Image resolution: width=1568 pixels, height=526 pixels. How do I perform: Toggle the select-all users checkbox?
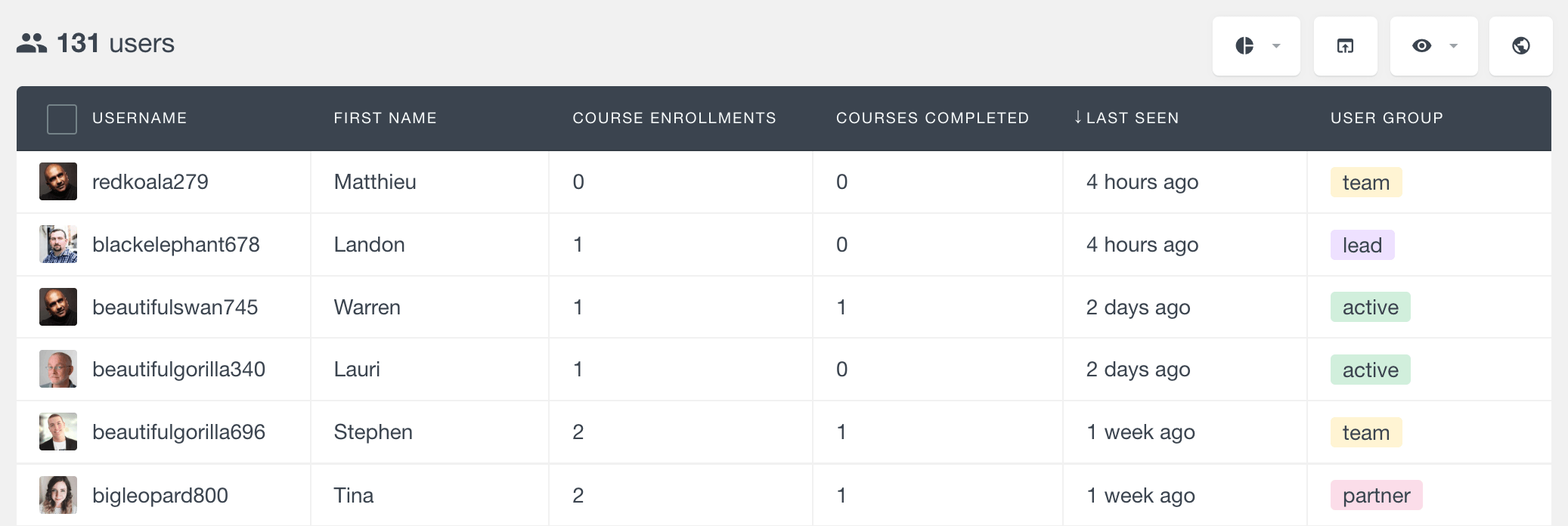(x=61, y=119)
